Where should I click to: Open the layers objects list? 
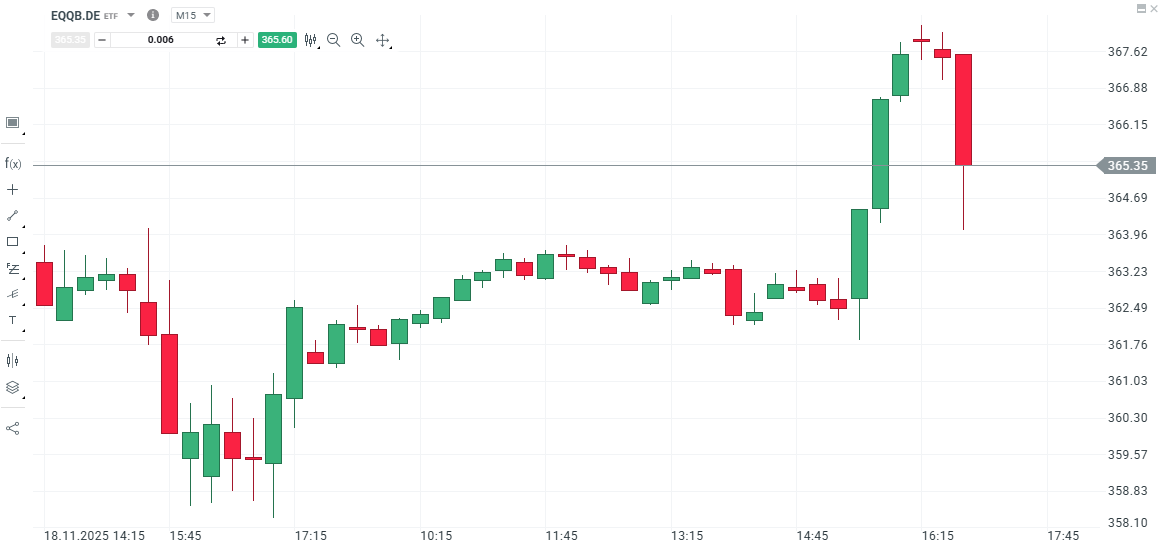[13, 387]
